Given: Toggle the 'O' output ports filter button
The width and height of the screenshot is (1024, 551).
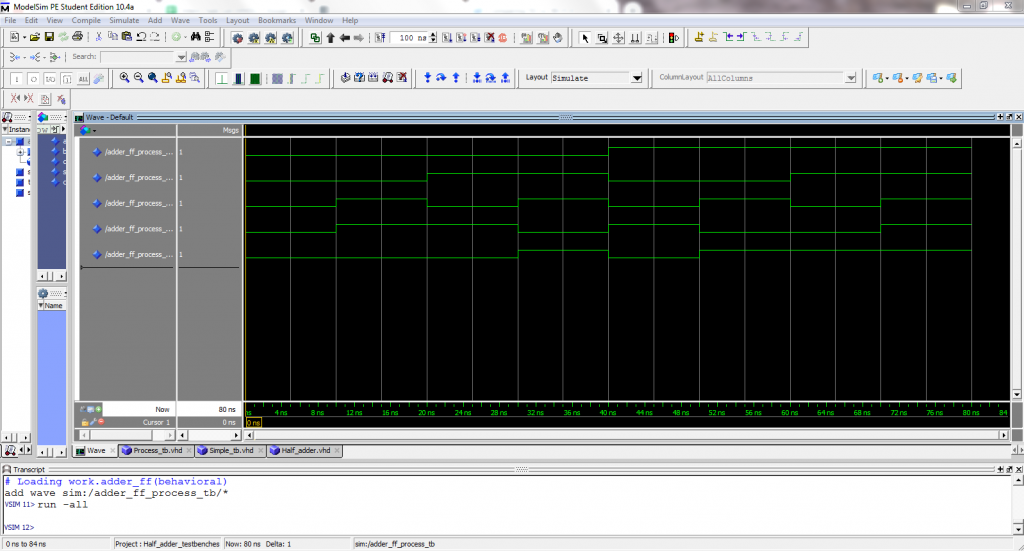Looking at the screenshot, I should pyautogui.click(x=33, y=79).
